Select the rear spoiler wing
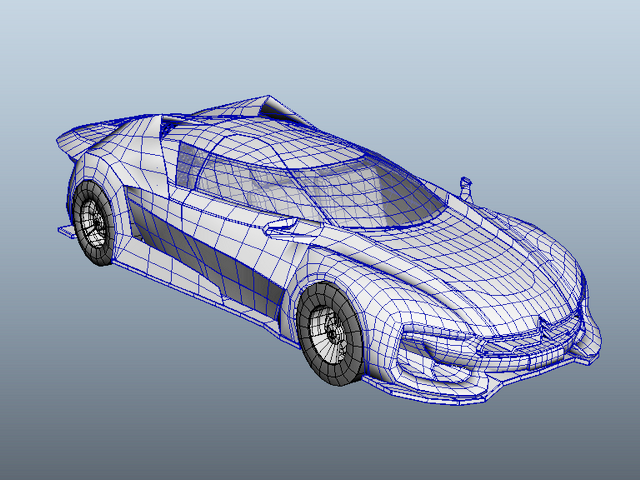The height and width of the screenshot is (480, 640). pyautogui.click(x=102, y=135)
